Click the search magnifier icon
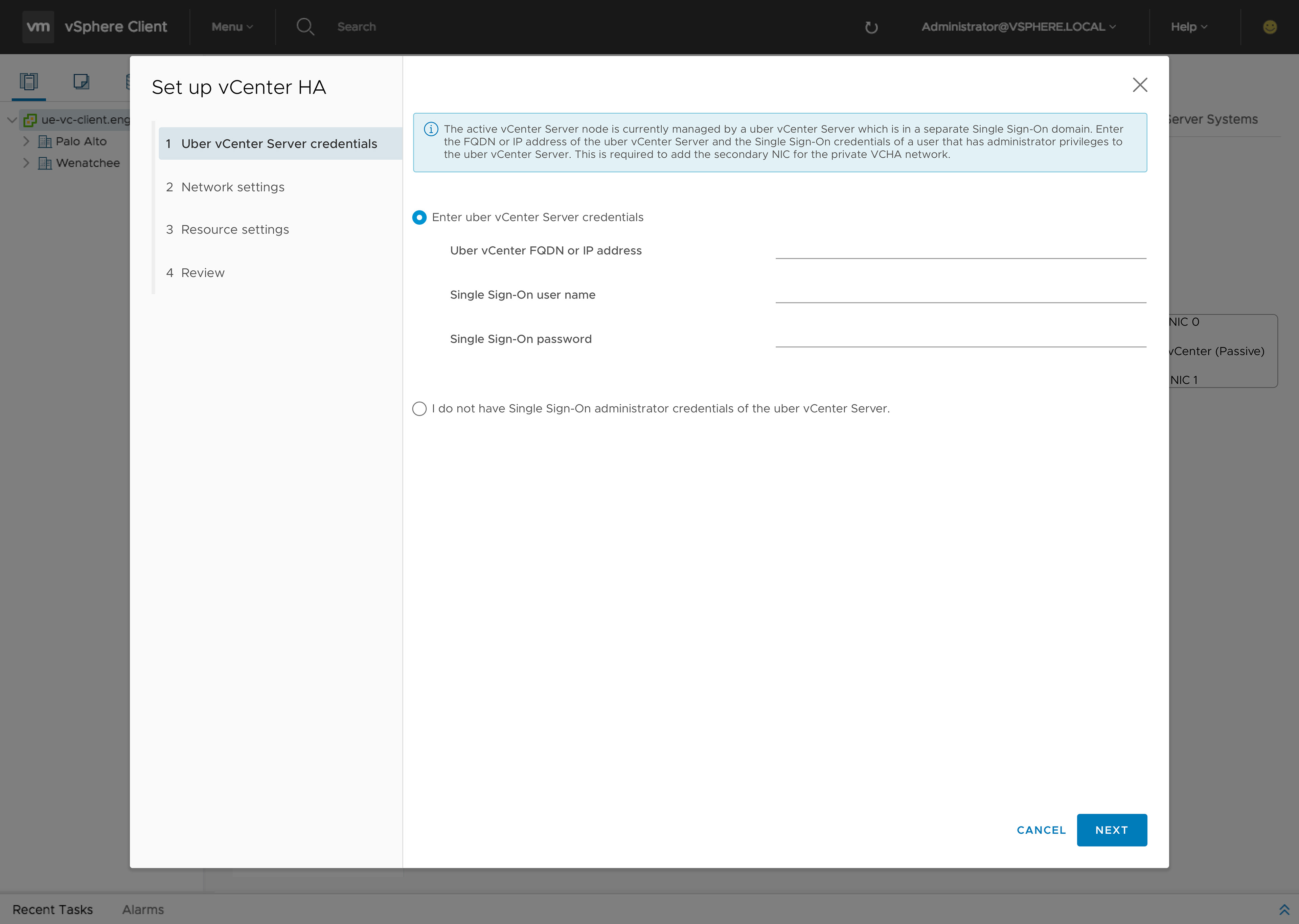Image resolution: width=1299 pixels, height=924 pixels. 305,27
